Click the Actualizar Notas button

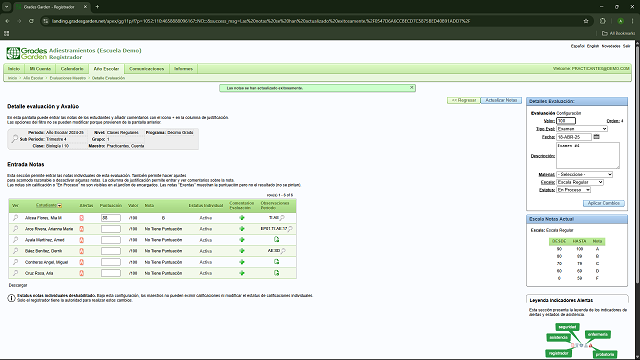coord(501,100)
